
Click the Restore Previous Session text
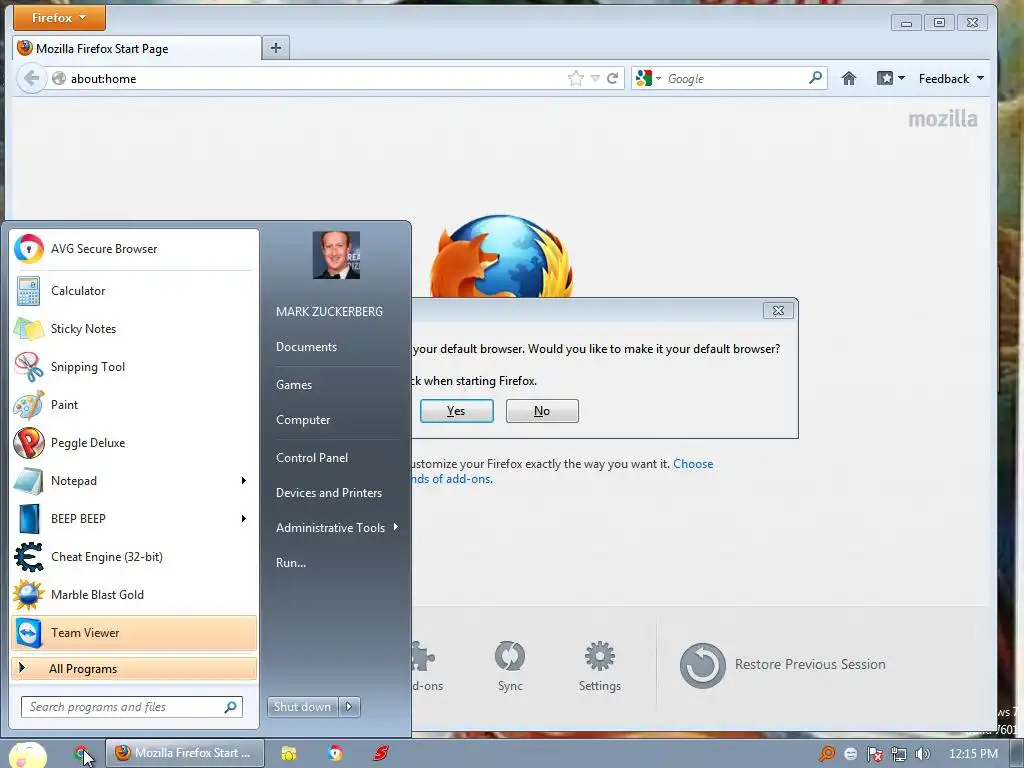tap(810, 664)
